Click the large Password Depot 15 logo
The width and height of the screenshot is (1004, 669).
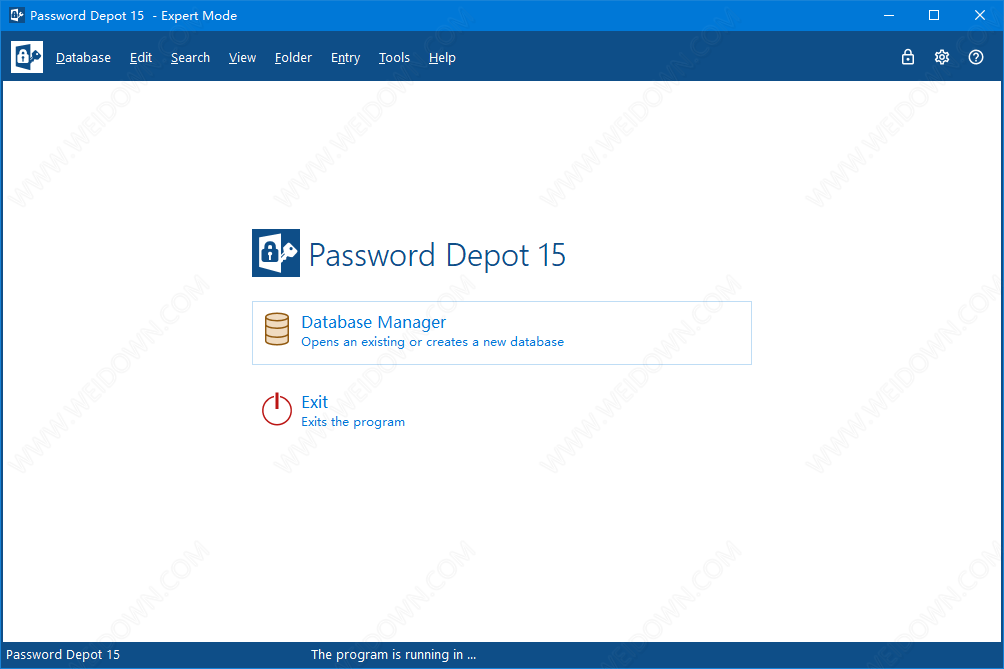pos(276,253)
